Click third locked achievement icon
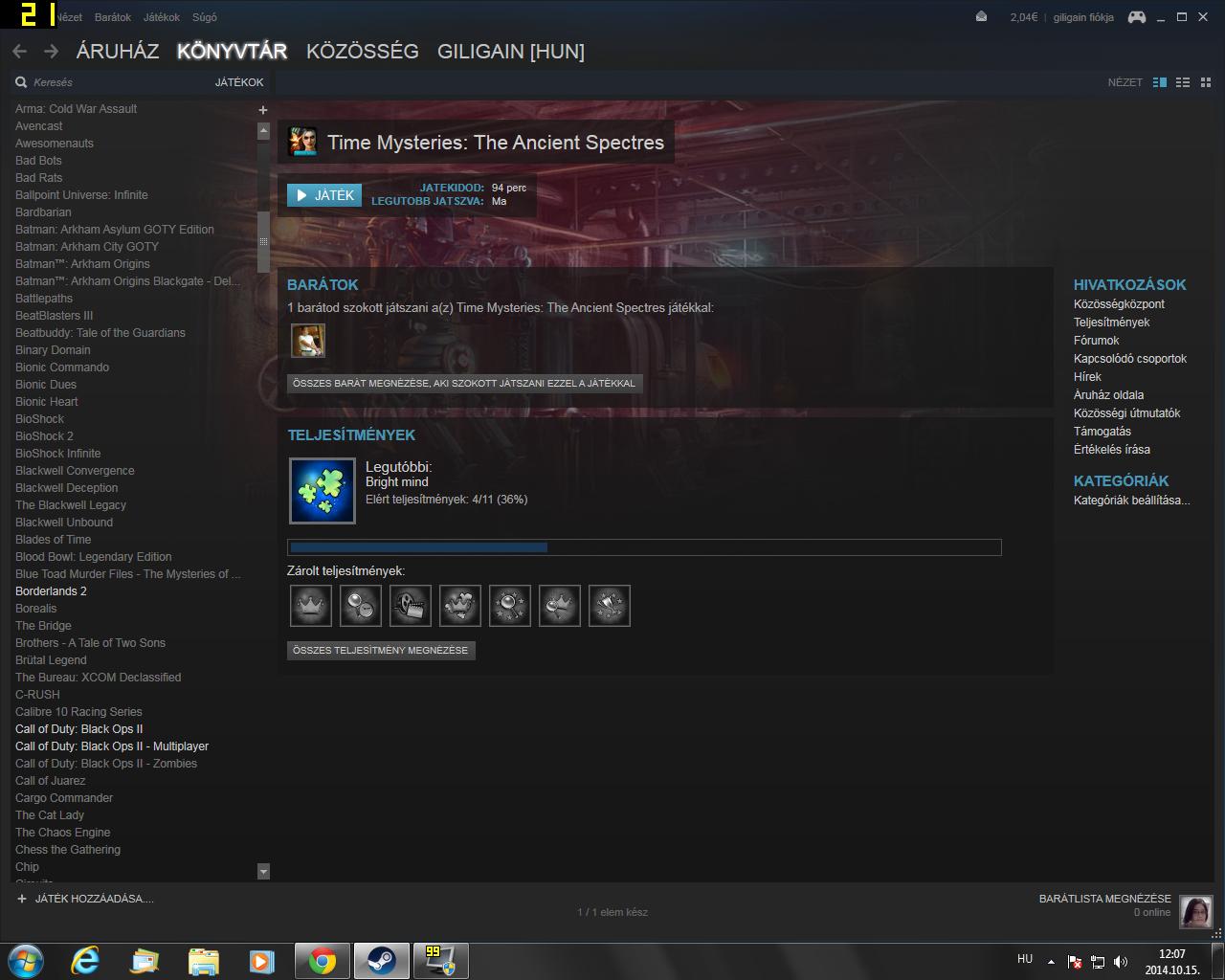The height and width of the screenshot is (980, 1225). 411,606
